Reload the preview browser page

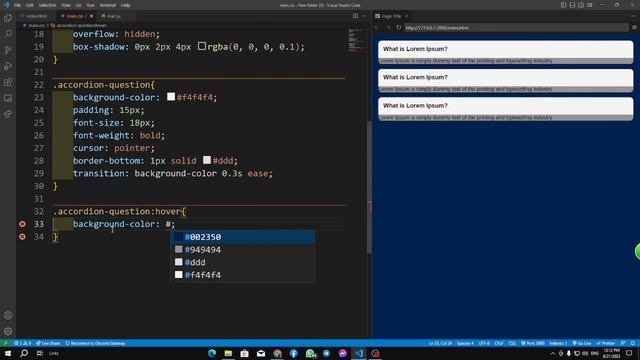[399, 27]
